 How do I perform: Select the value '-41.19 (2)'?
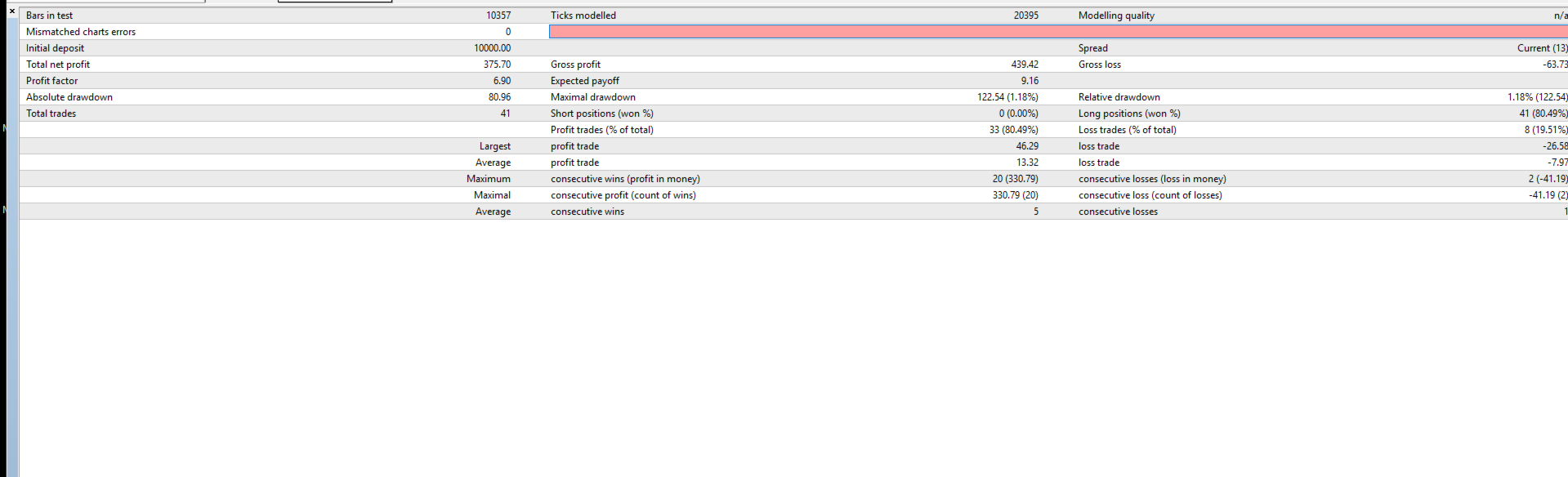pos(1548,195)
